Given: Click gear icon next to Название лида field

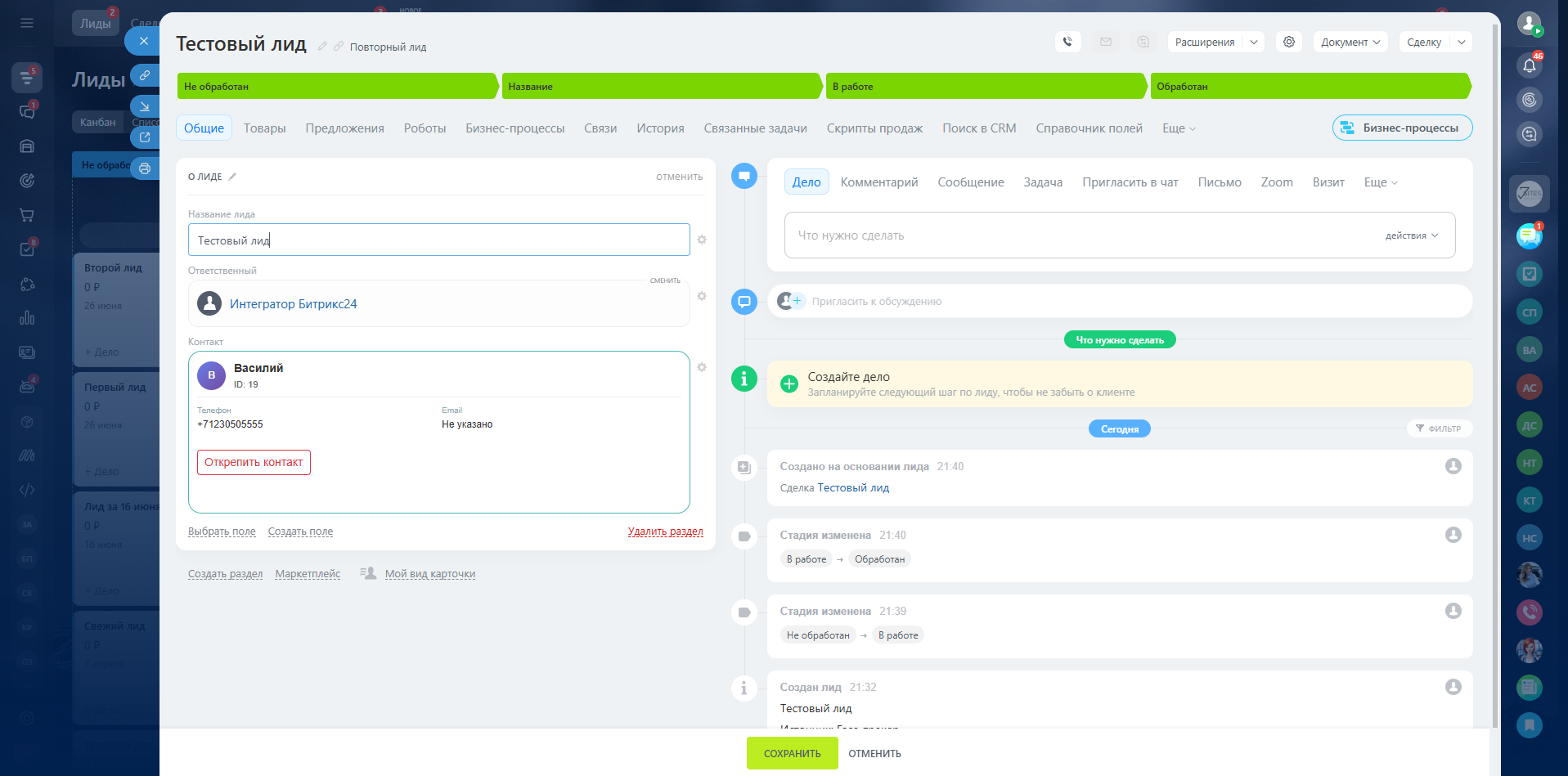Looking at the screenshot, I should tap(702, 240).
